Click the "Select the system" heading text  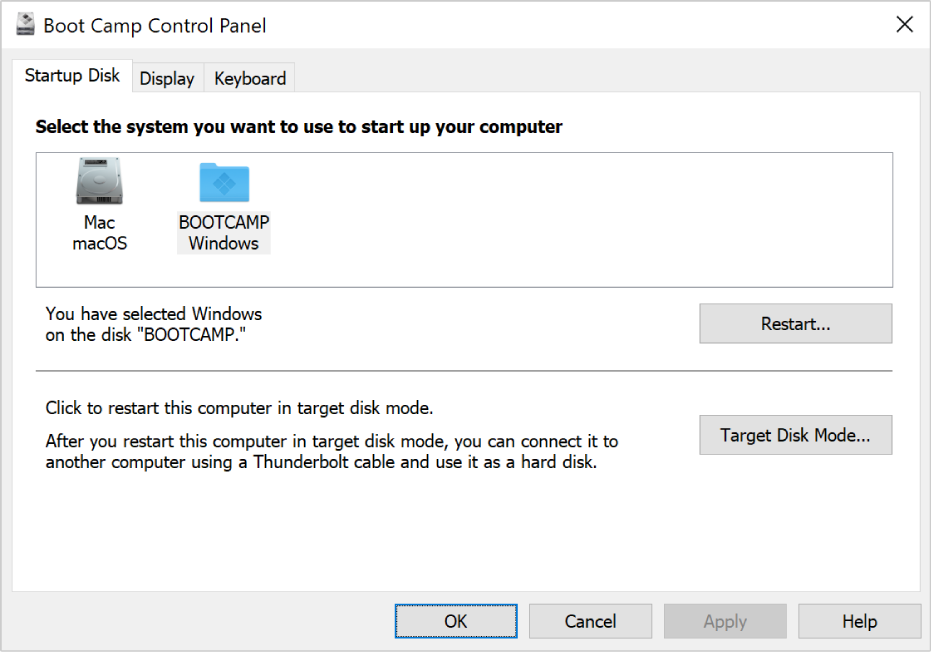click(x=299, y=127)
